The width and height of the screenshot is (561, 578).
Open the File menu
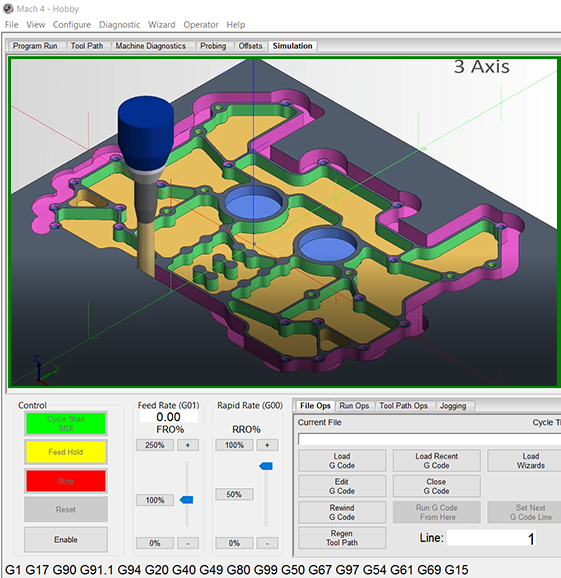[x=11, y=25]
